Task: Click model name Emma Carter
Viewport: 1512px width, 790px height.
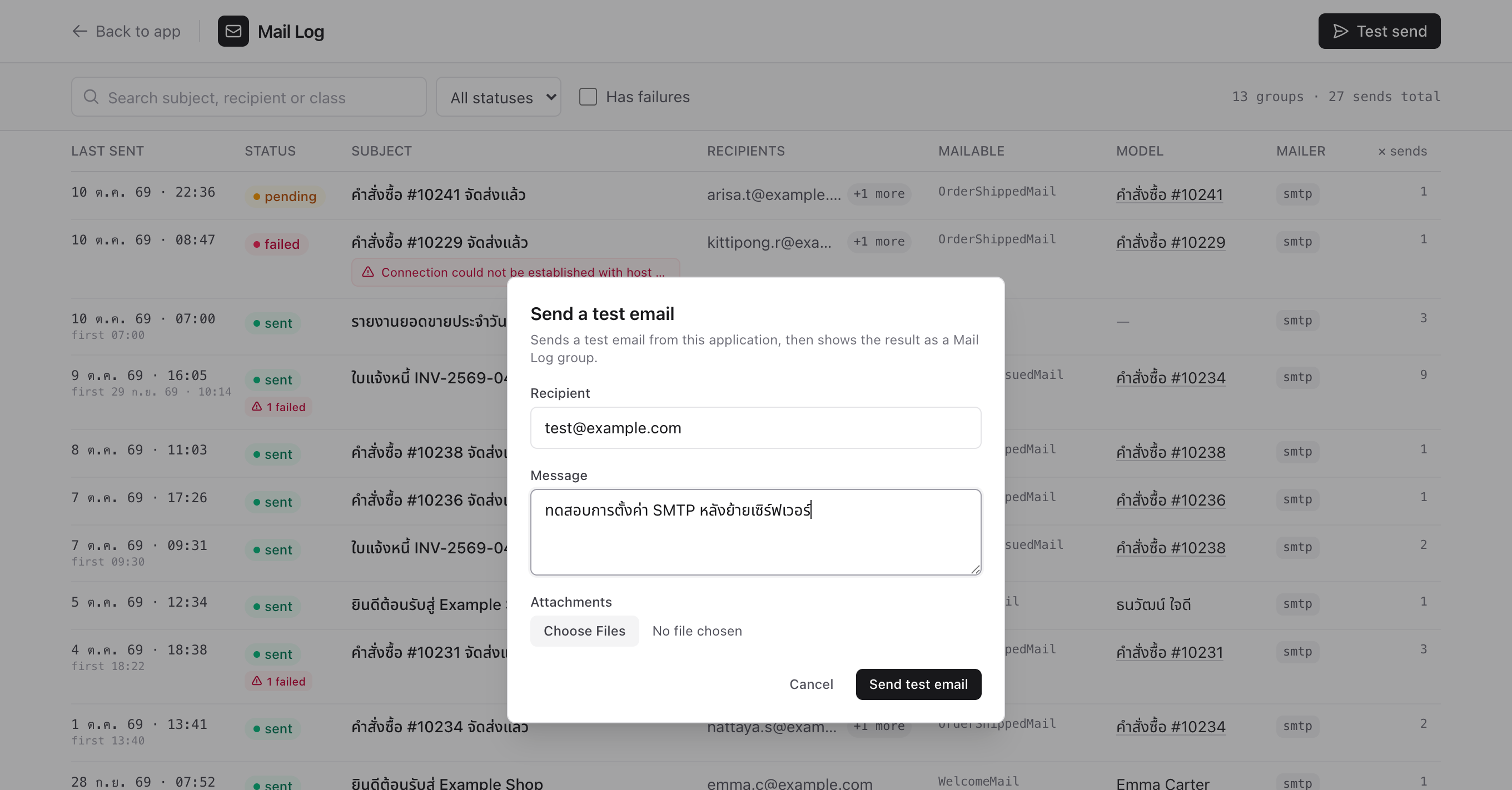Action: pos(1162,783)
